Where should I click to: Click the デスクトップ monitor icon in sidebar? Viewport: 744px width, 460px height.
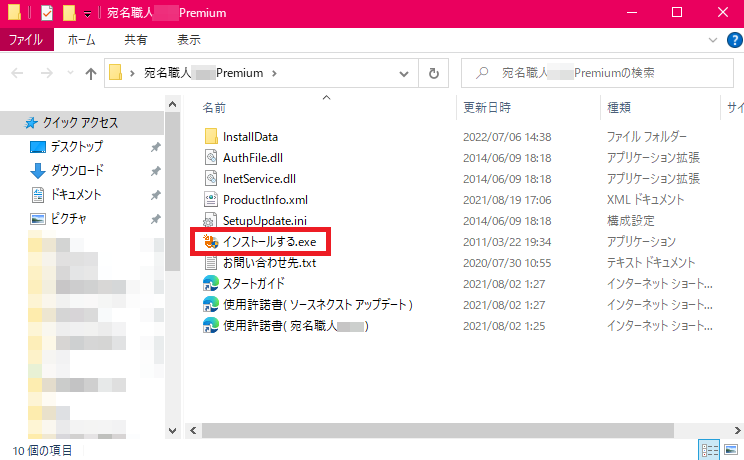[38, 147]
